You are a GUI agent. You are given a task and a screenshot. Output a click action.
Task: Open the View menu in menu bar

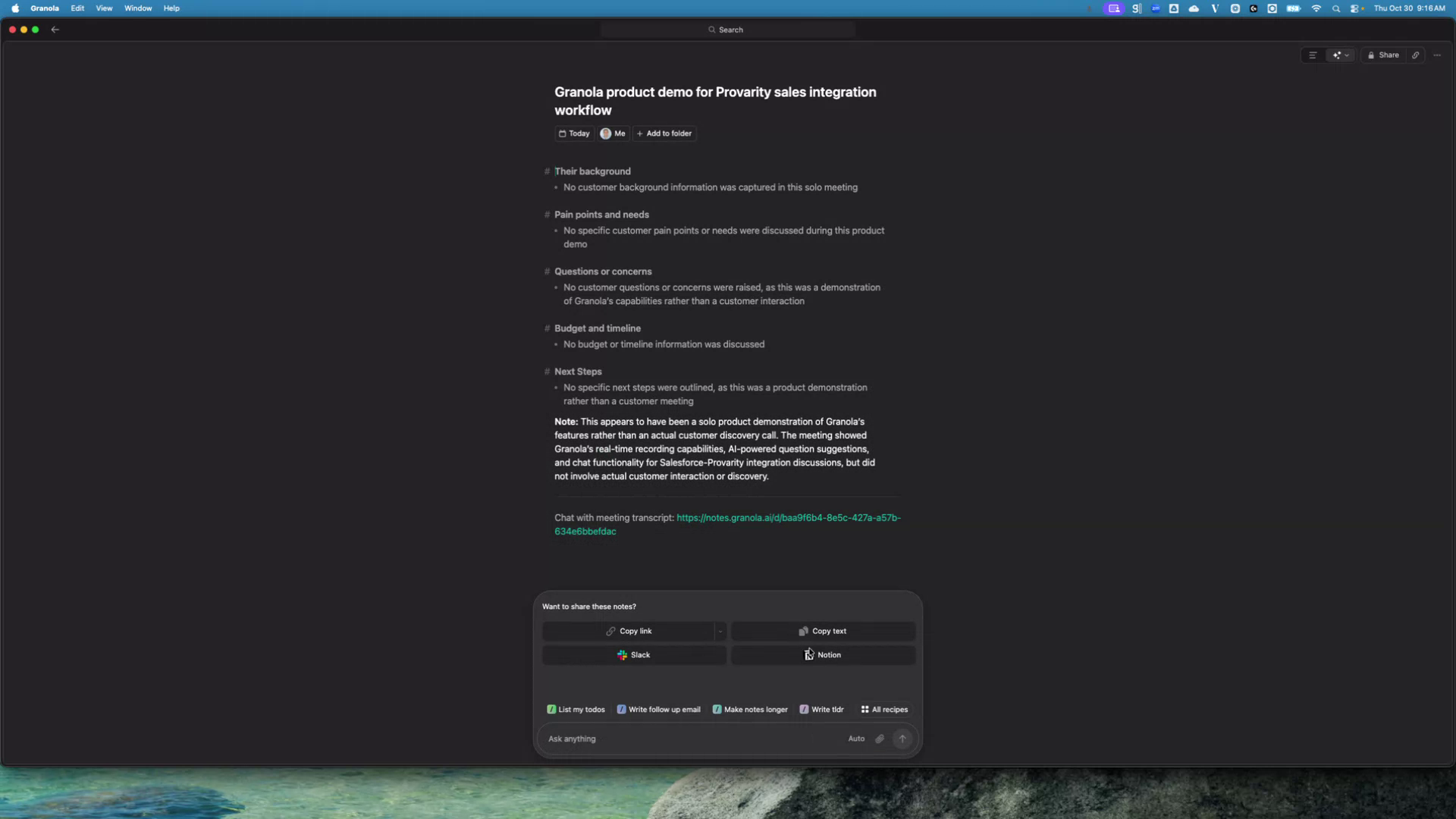pos(104,8)
